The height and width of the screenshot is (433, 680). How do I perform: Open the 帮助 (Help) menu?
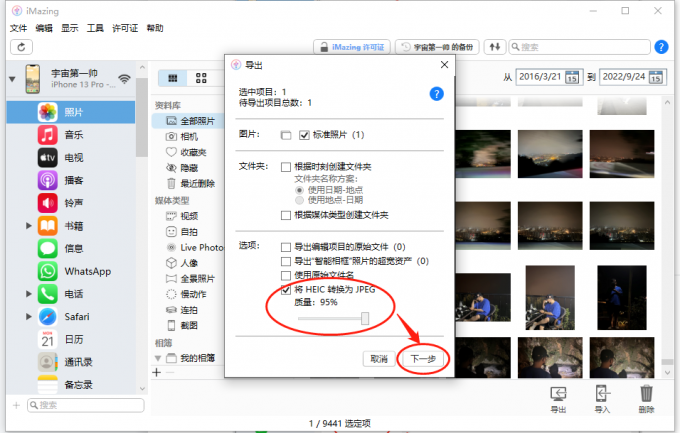point(155,28)
